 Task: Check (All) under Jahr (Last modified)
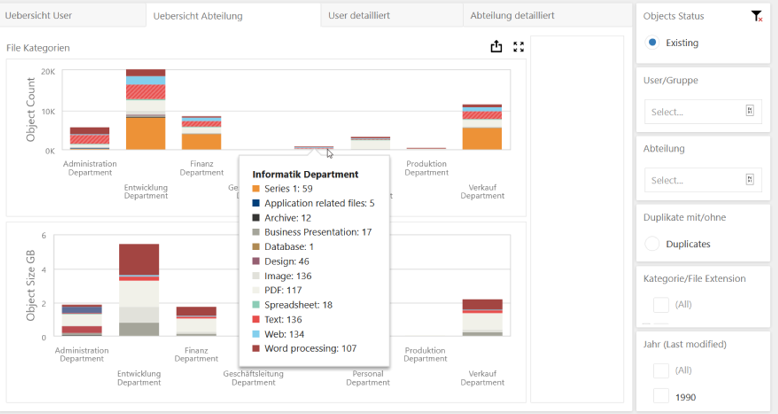coord(660,370)
